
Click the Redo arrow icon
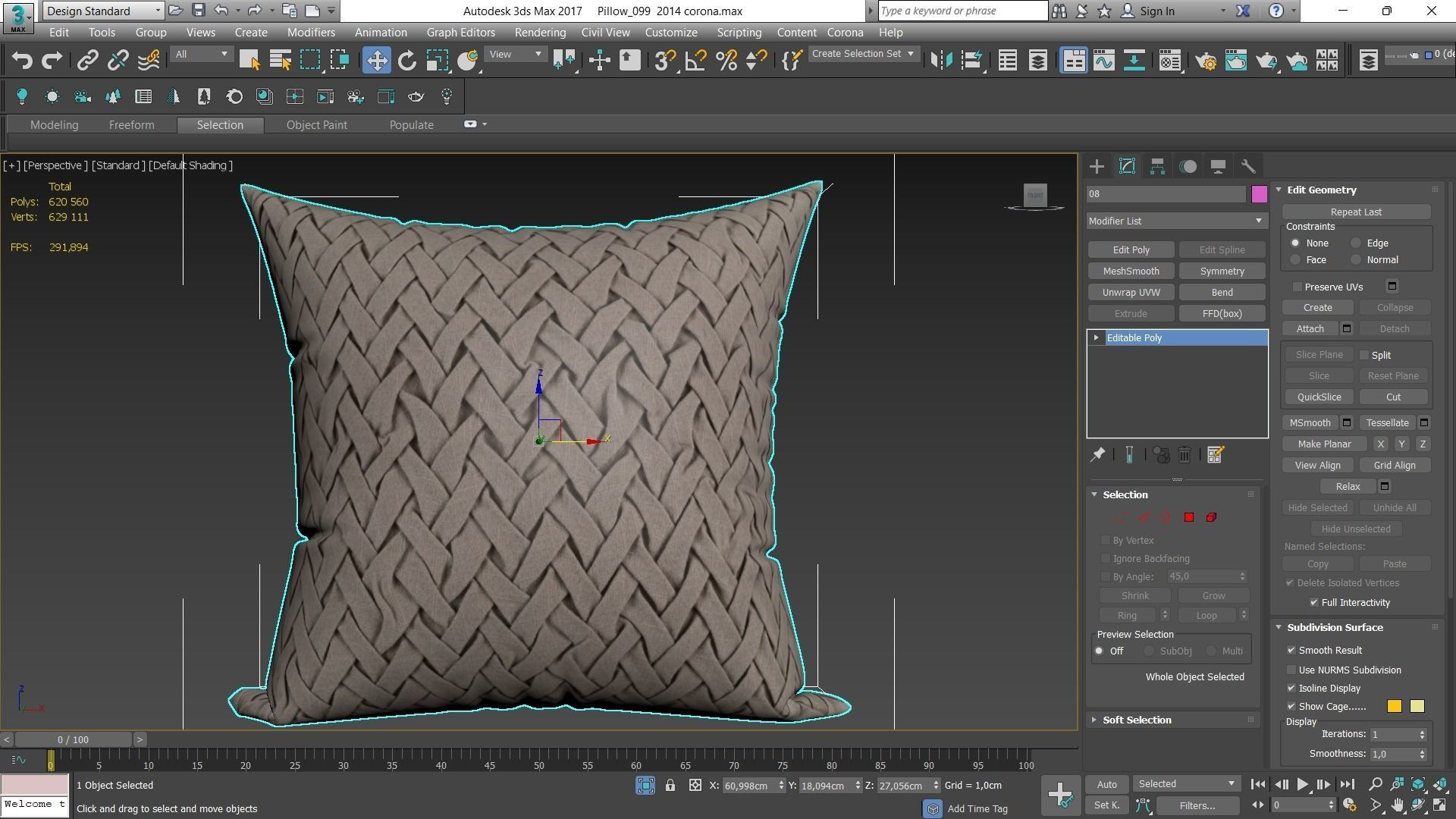tap(52, 61)
